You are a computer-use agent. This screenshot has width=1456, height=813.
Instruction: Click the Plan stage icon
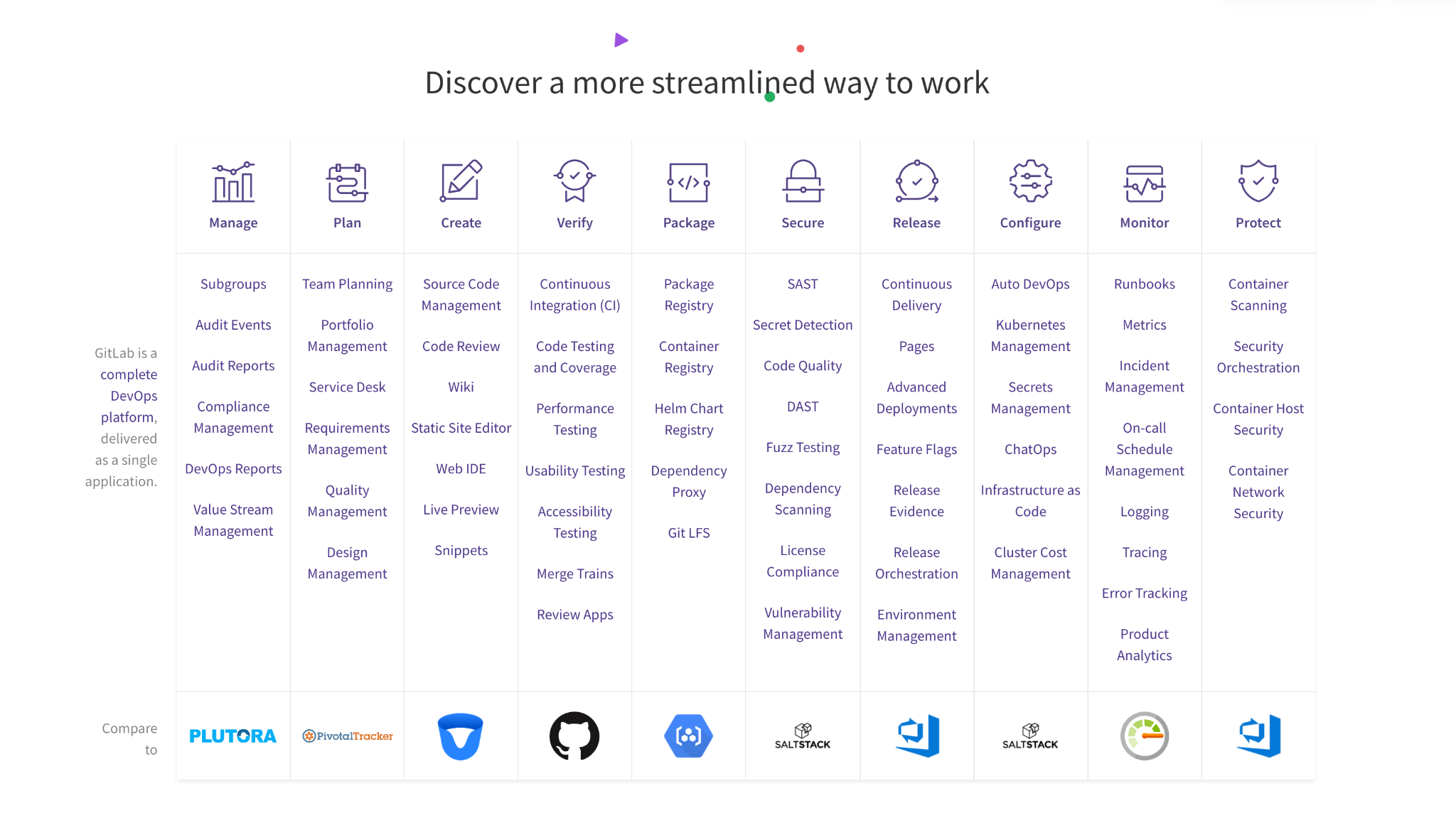[346, 183]
